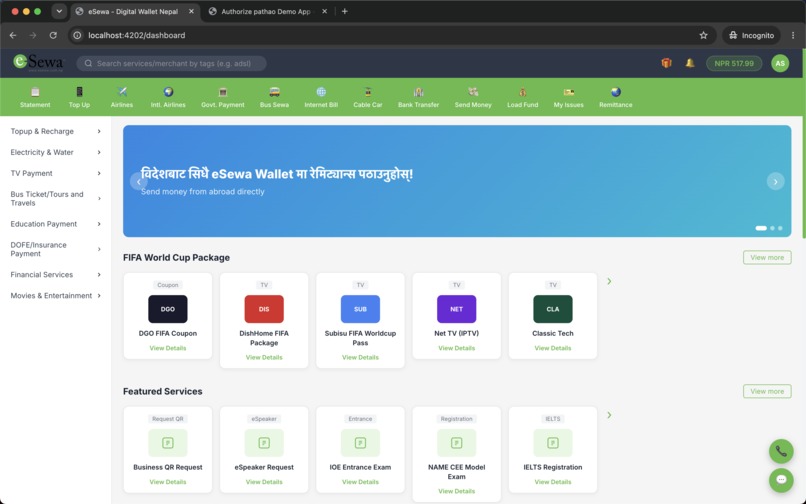Open the Internet Bill icon
Viewport: 806px width, 504px height.
coord(321,92)
